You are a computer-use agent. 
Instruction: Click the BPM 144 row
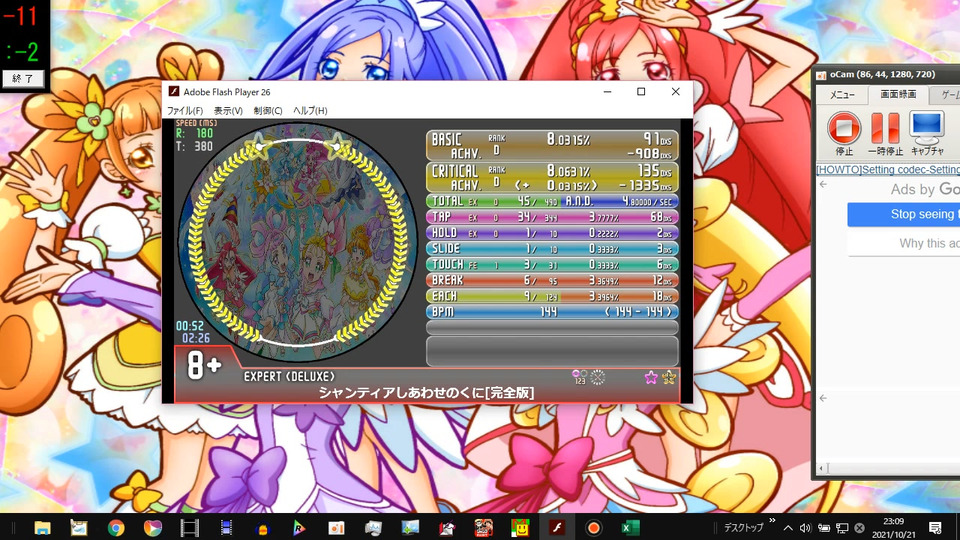pyautogui.click(x=552, y=312)
